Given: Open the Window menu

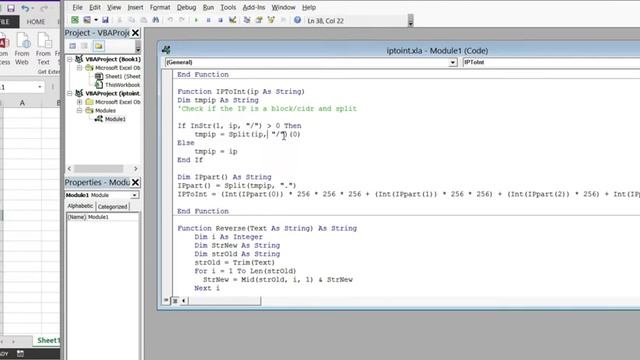Looking at the screenshot, I should [x=283, y=7].
